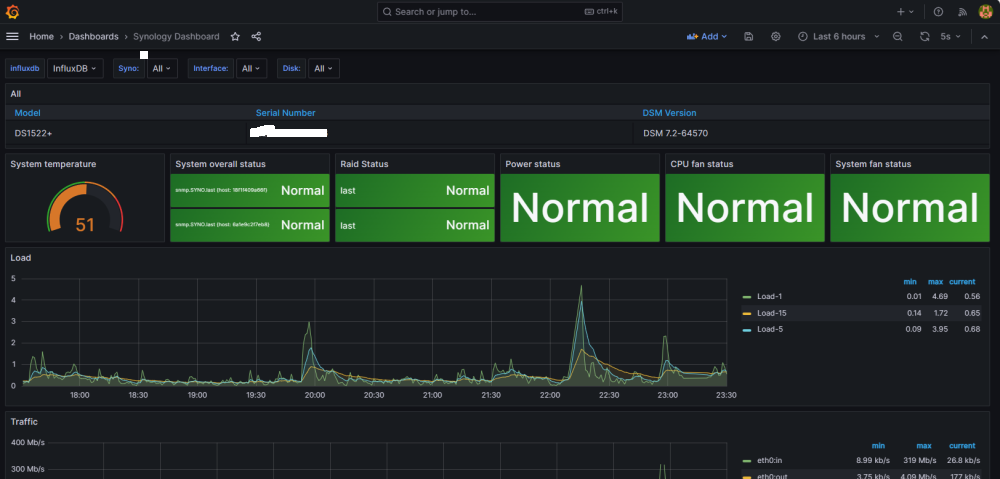Open the System overall status panel title
Image resolution: width=1000 pixels, height=479 pixels.
(220, 164)
